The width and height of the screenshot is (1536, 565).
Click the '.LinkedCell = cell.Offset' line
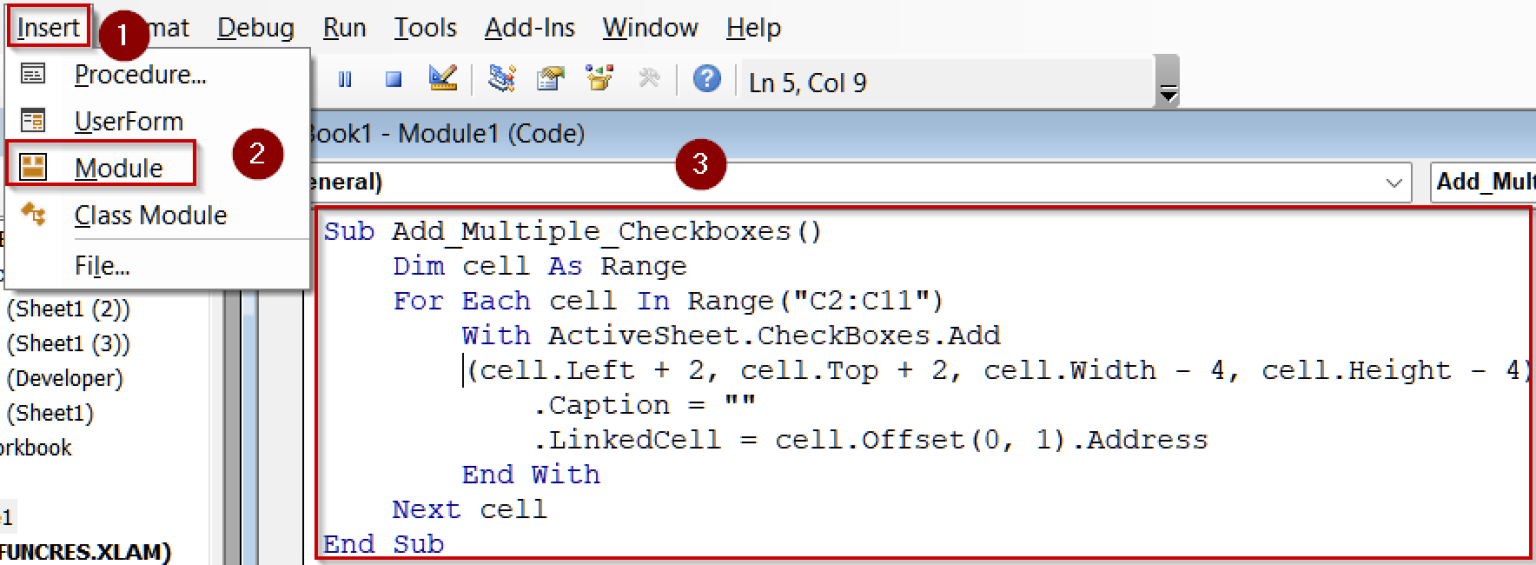[x=870, y=440]
